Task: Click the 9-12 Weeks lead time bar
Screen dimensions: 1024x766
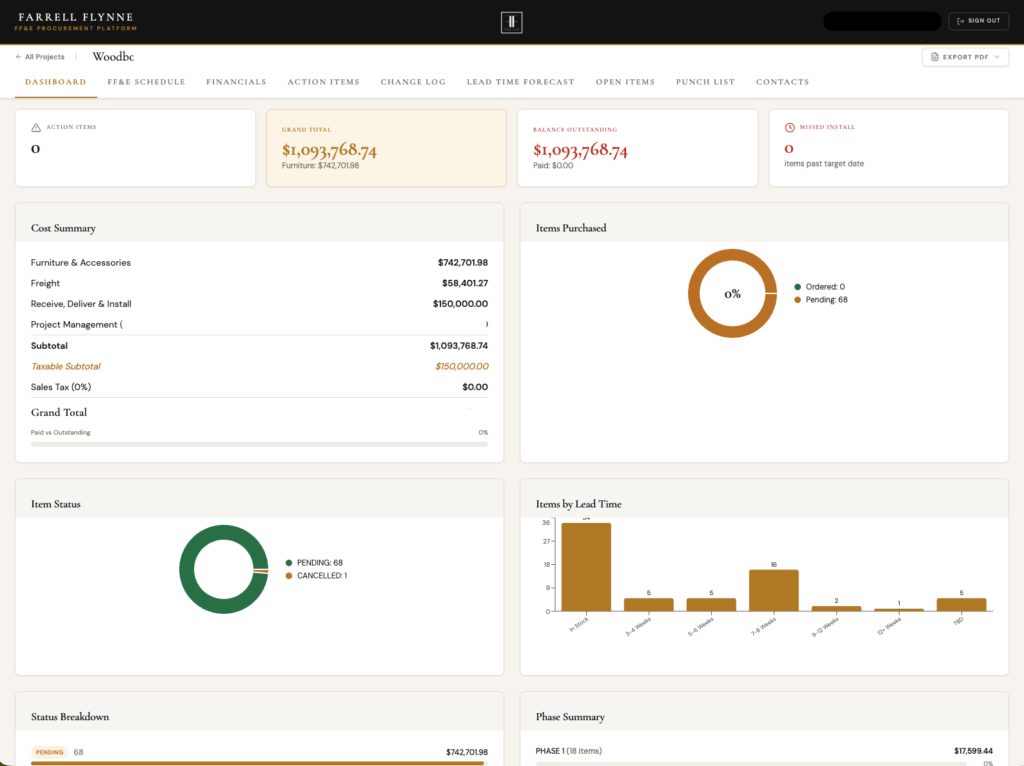Action: coord(836,609)
